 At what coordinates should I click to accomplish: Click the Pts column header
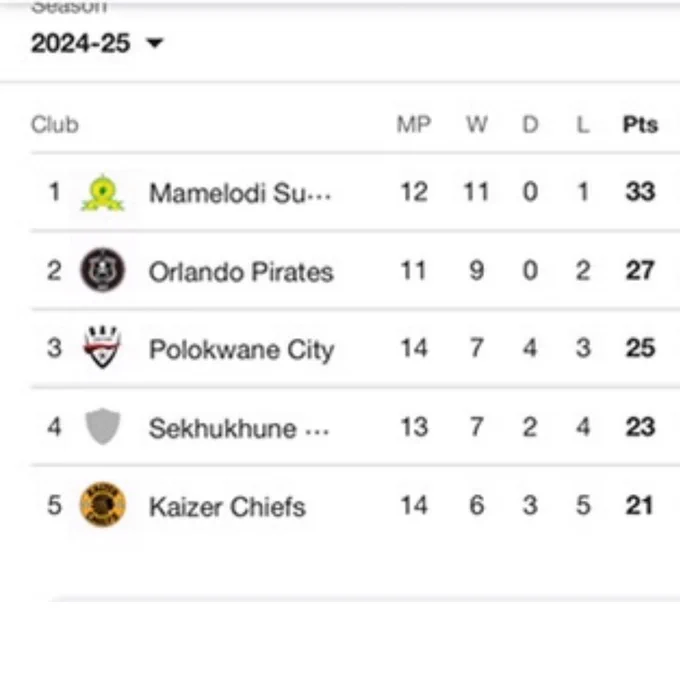click(x=640, y=125)
